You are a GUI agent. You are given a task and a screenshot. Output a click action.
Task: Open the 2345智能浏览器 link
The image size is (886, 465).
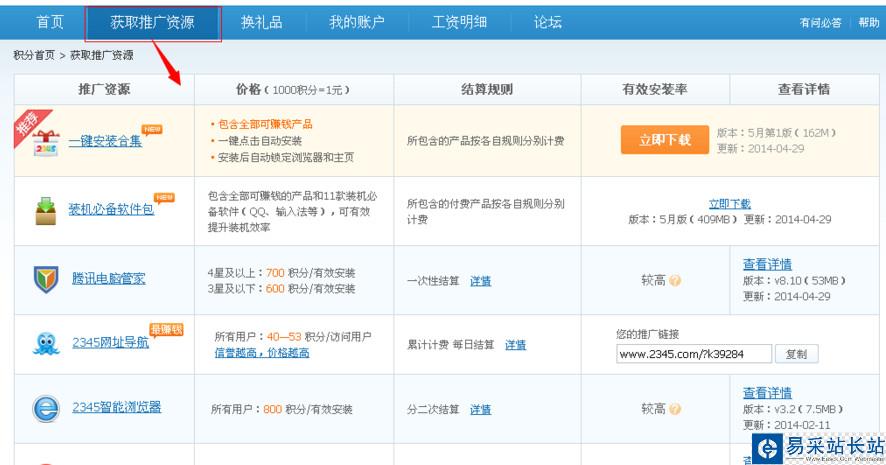pyautogui.click(x=116, y=407)
